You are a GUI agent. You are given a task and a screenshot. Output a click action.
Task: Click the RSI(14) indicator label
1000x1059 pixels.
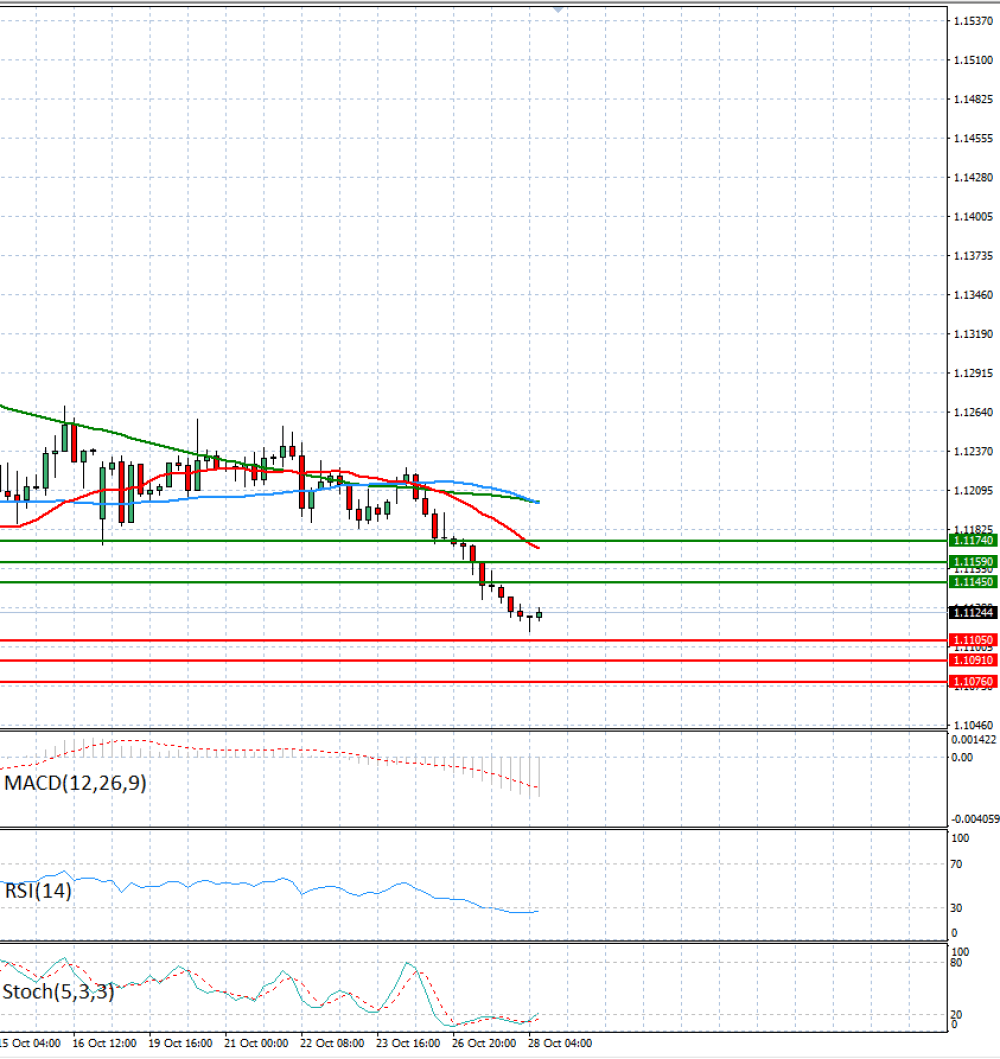[x=38, y=891]
